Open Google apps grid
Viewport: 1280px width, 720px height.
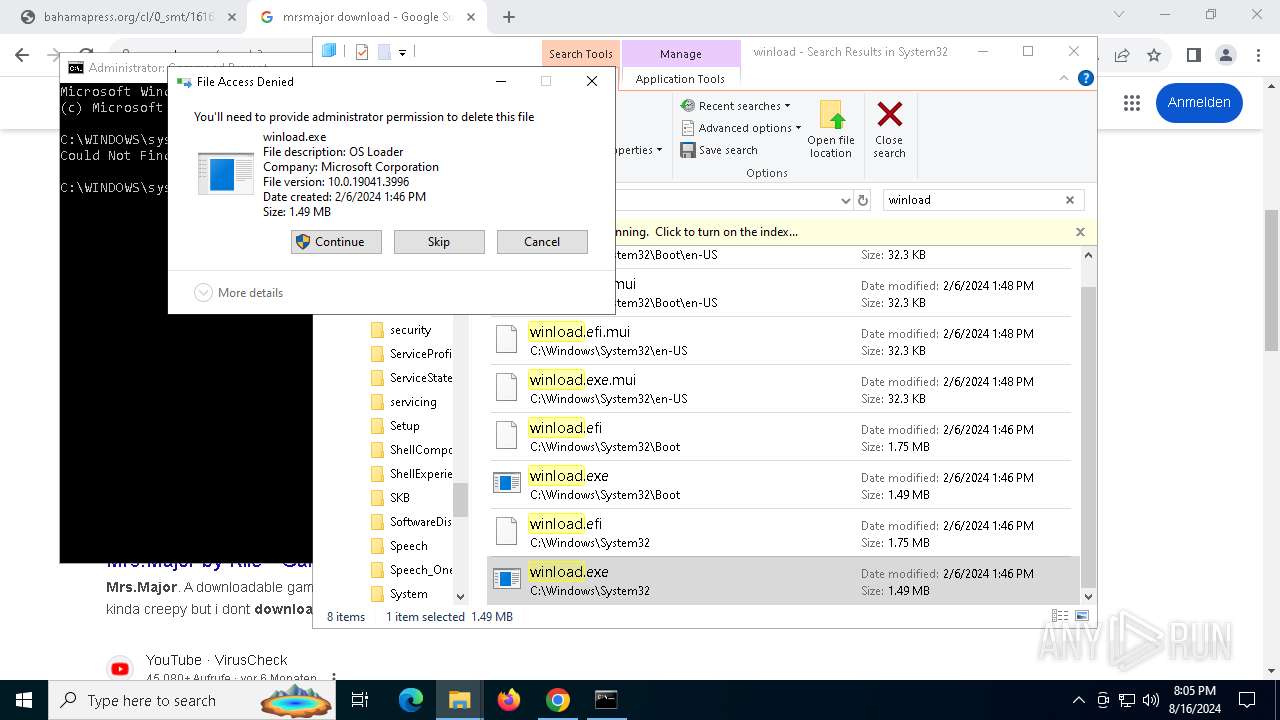(x=1131, y=102)
